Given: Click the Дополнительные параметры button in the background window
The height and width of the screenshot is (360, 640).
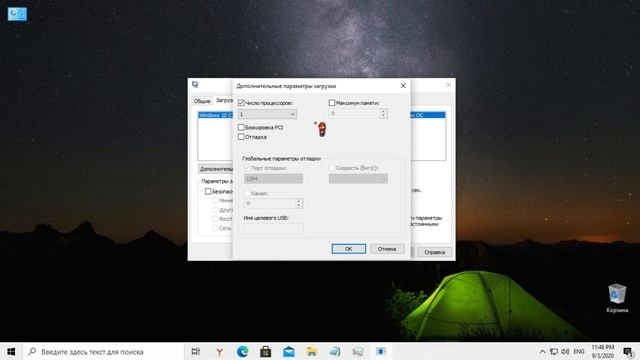Looking at the screenshot, I should click(216, 169).
